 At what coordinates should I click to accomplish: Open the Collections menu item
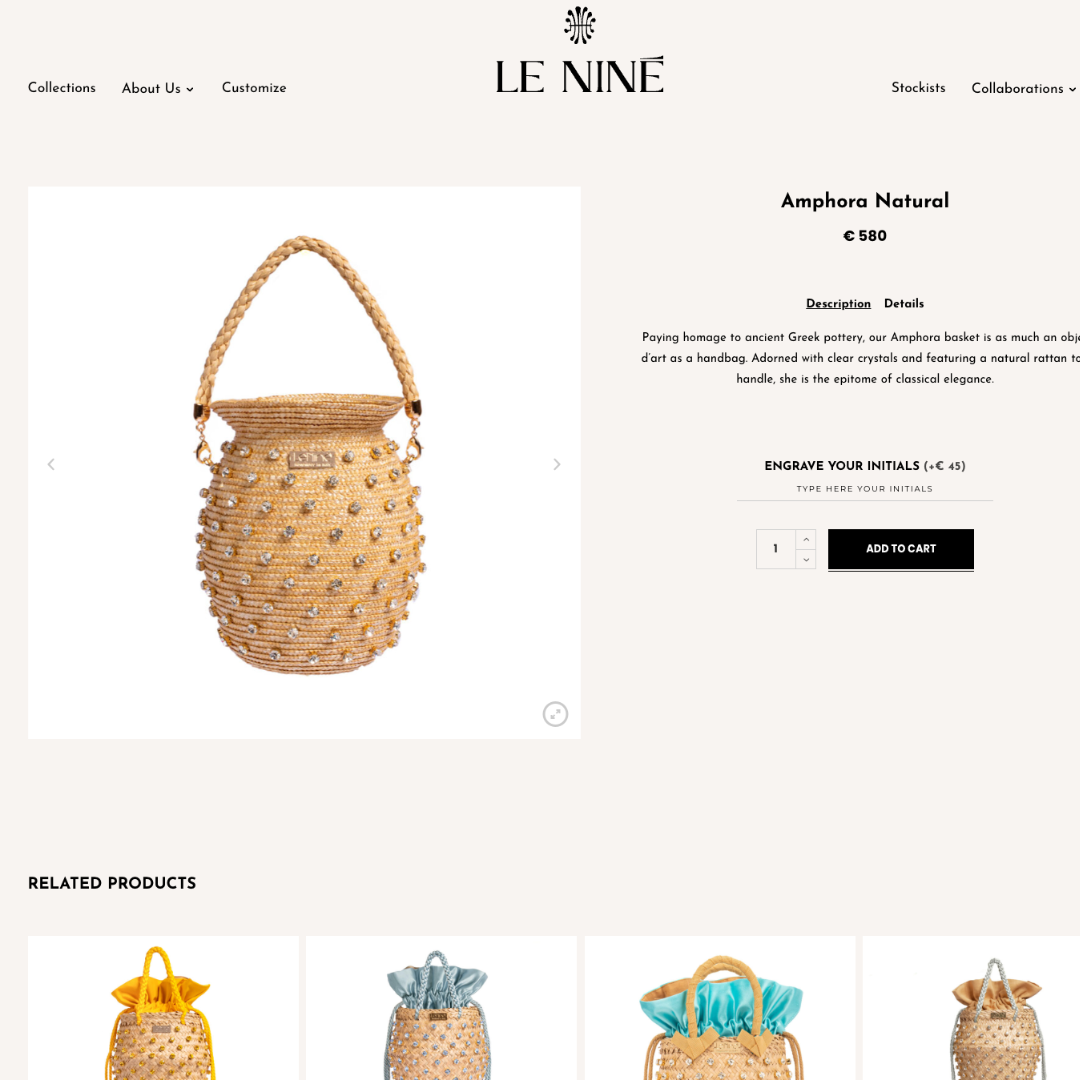click(x=62, y=87)
